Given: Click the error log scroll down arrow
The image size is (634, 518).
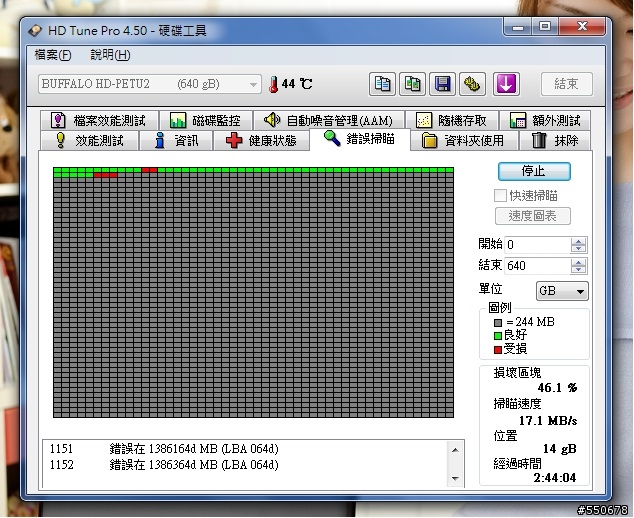Looking at the screenshot, I should [x=455, y=479].
